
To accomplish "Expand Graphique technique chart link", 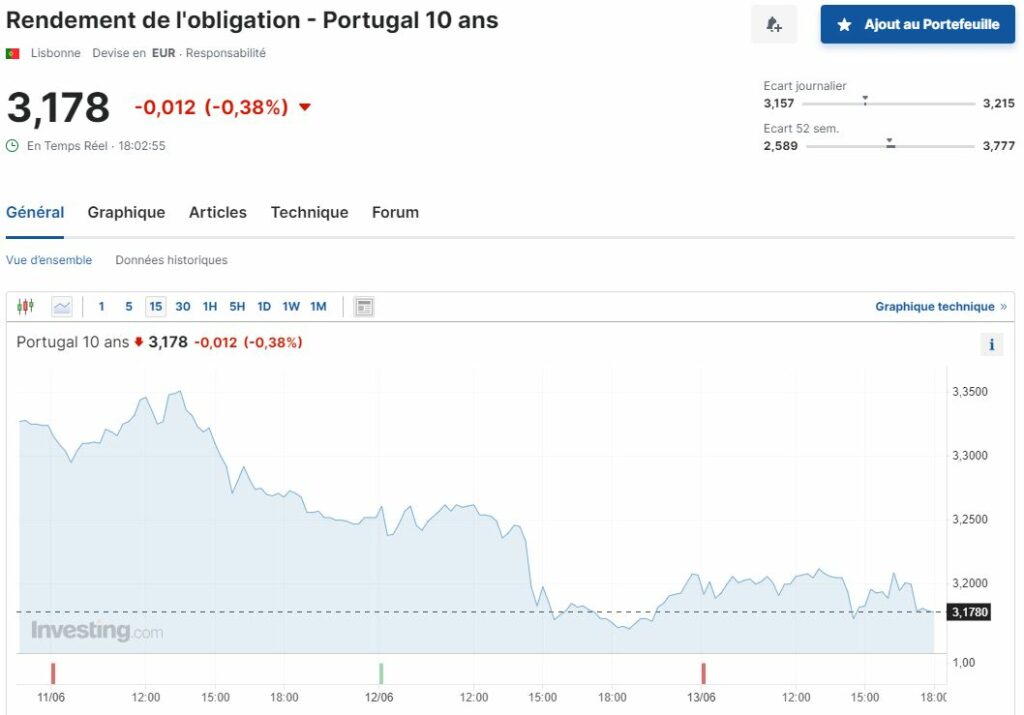I will pos(940,307).
